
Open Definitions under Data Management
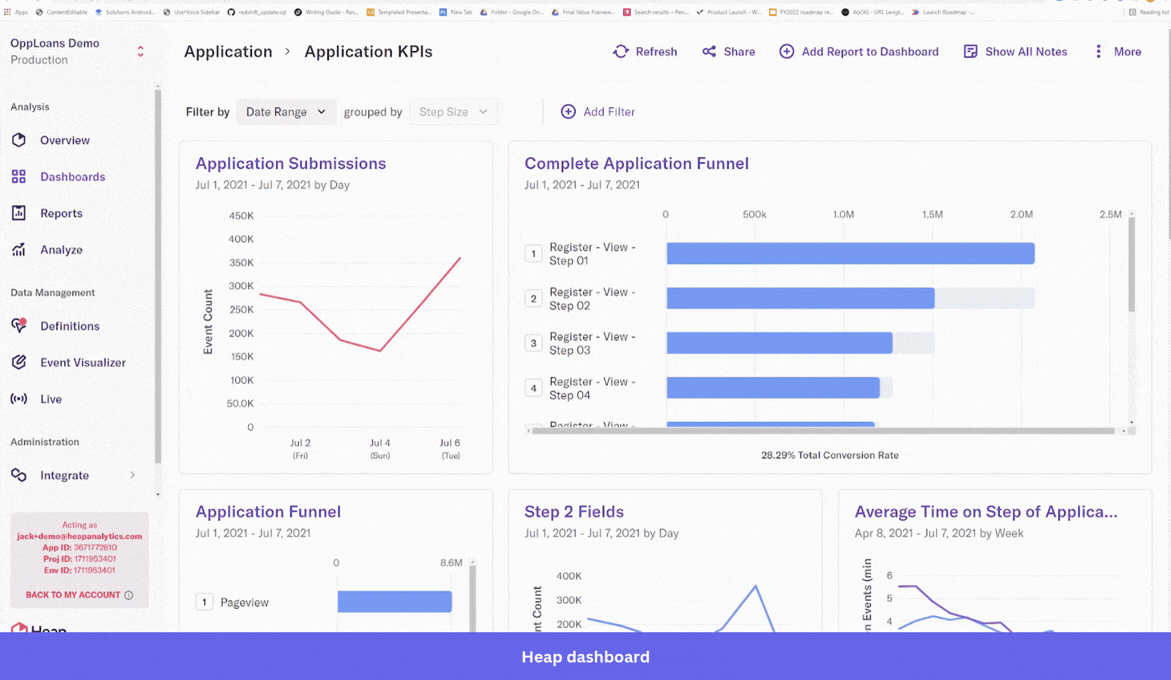point(21,326)
